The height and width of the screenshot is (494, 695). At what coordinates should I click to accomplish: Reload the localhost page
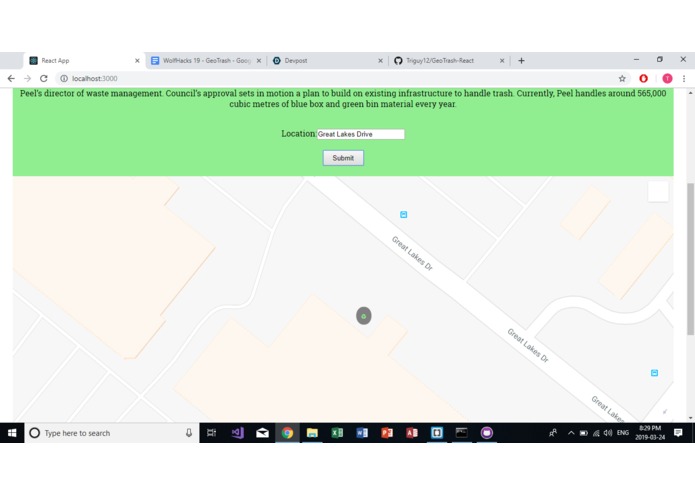43,78
